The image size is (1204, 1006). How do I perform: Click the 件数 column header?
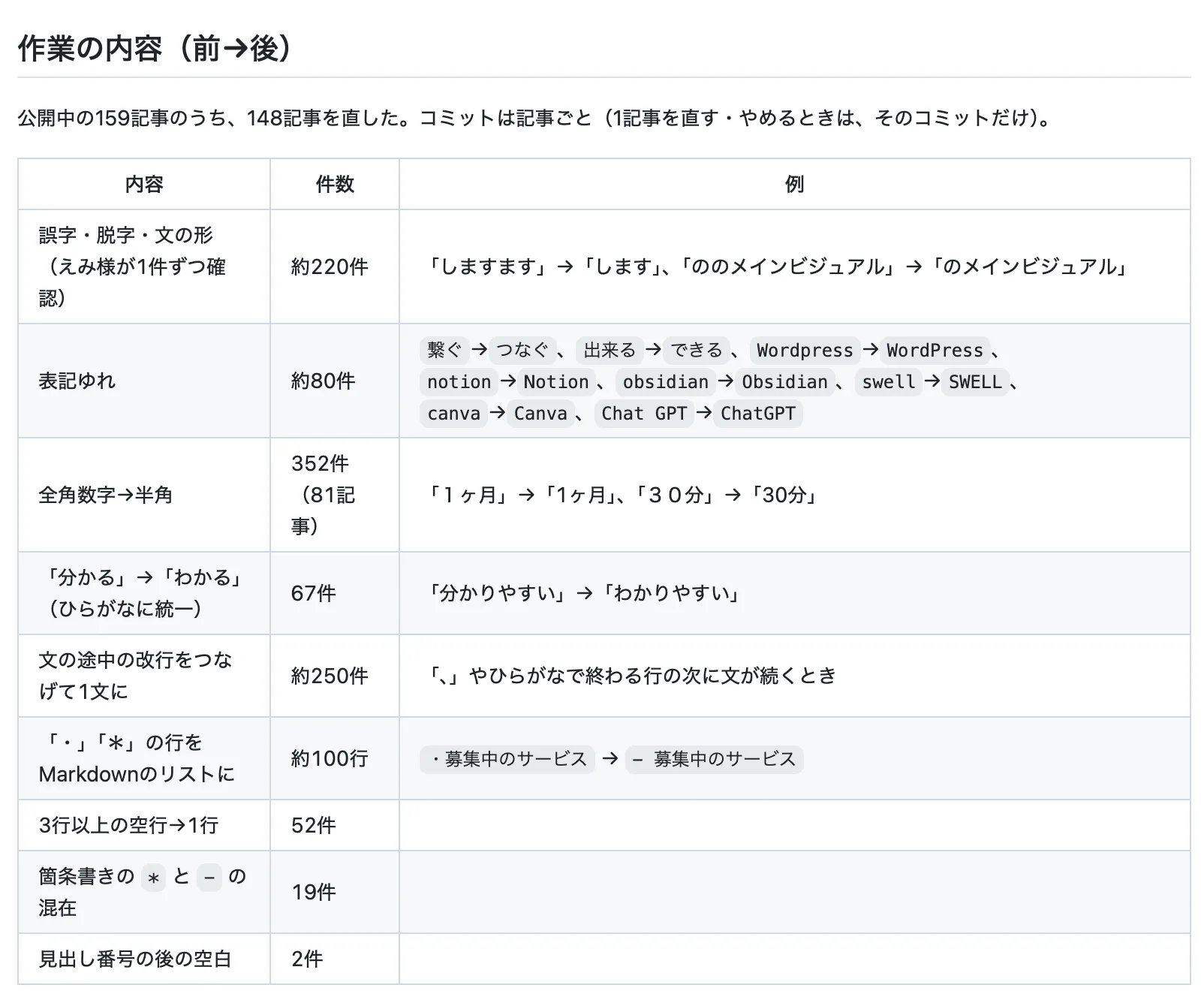(x=335, y=184)
